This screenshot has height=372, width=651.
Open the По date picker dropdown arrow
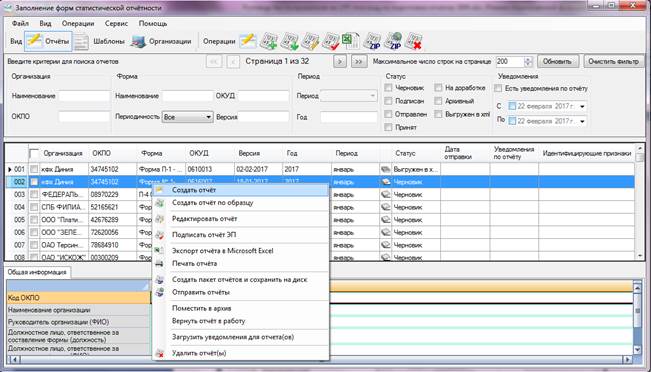pyautogui.click(x=582, y=121)
